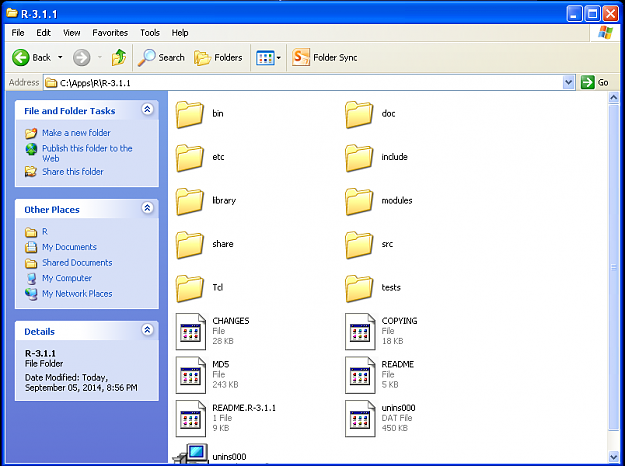Click the scrollbar up arrow

tap(614, 97)
